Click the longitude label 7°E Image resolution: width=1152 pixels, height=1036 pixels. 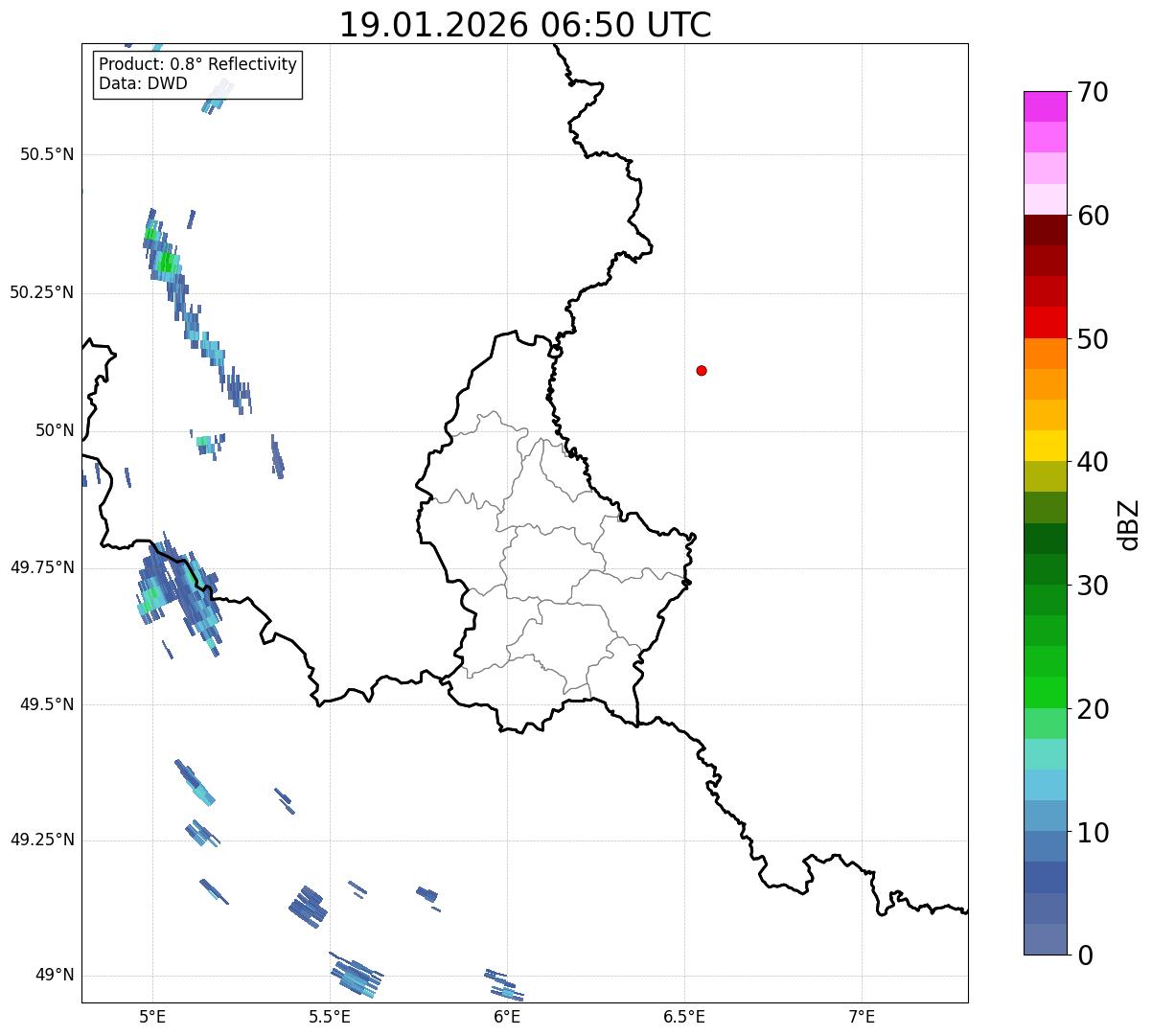pos(862,1016)
